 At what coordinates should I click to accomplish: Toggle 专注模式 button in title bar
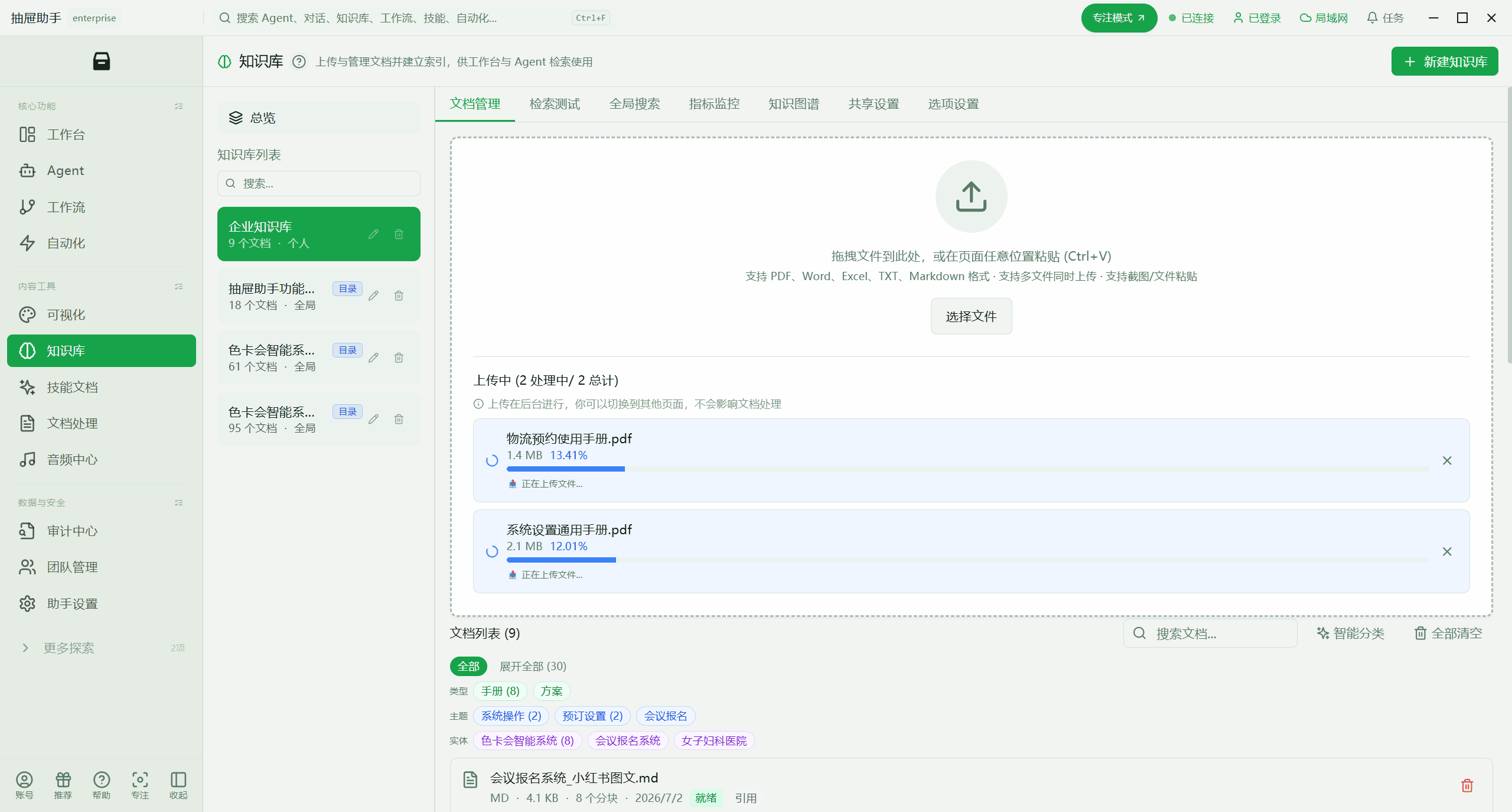click(1119, 18)
